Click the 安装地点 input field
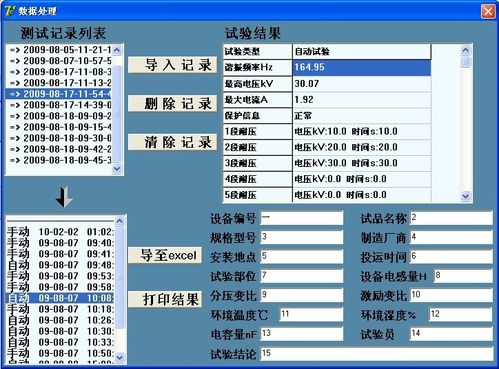499x369 pixels. click(301, 256)
